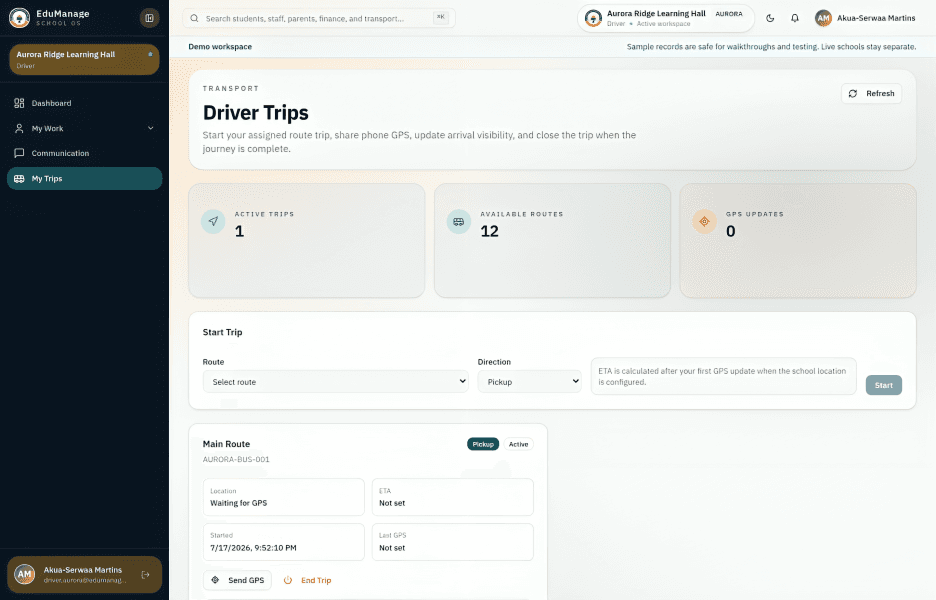Image resolution: width=936 pixels, height=600 pixels.
Task: Open the Aurora Ridge Learning Hall sidebar card
Action: 84,59
